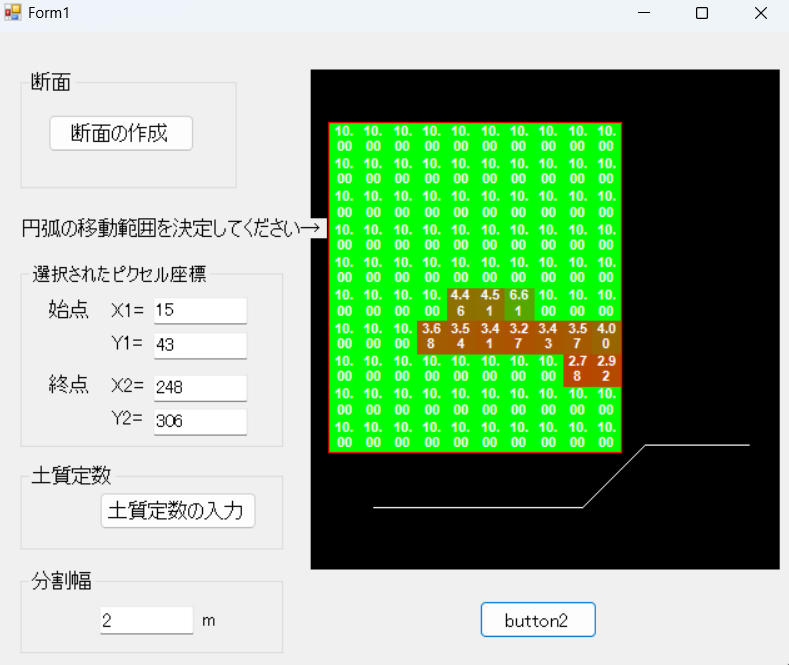Image resolution: width=789 pixels, height=665 pixels.
Task: Select the grid cell valued 2.92
Action: [x=606, y=368]
